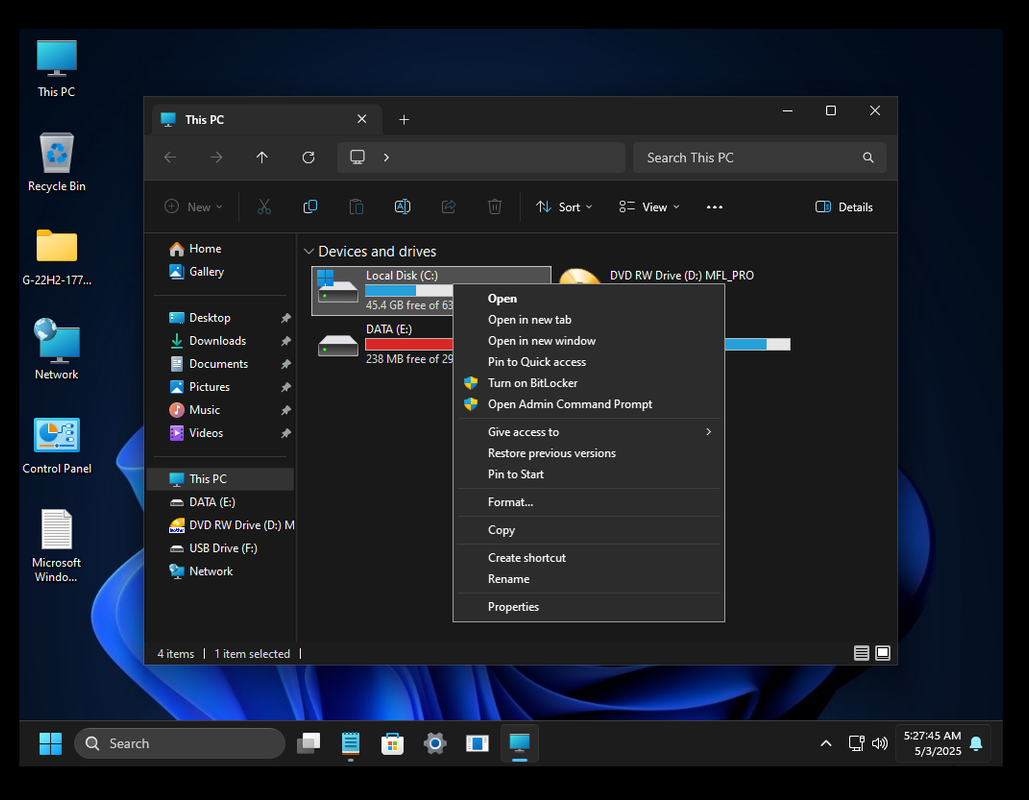Choose Open in new tab
1029x800 pixels.
589,320
